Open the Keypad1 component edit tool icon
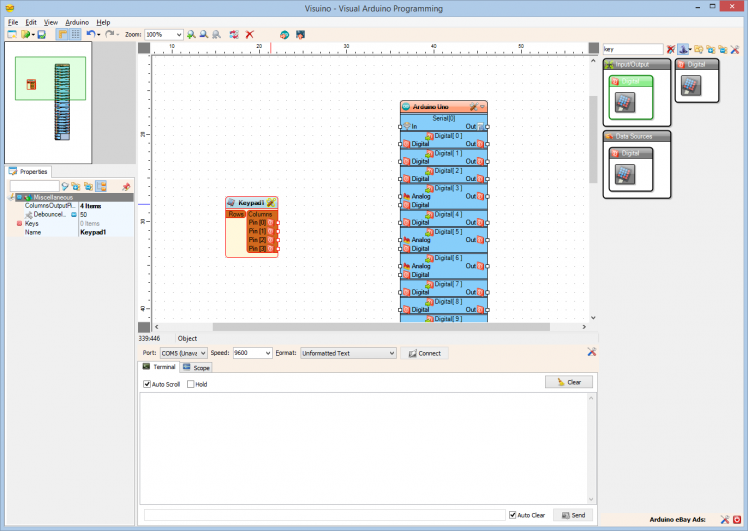The image size is (748, 531). click(271, 202)
